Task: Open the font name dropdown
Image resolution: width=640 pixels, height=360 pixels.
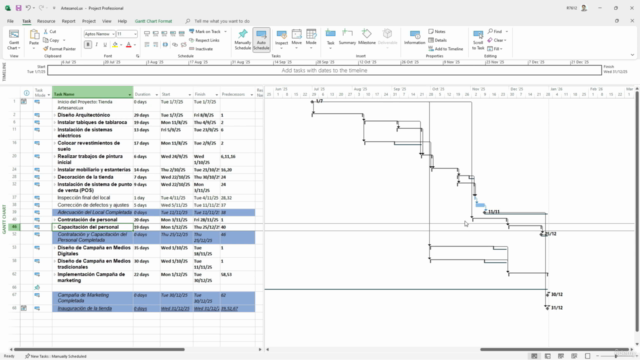Action: click(113, 34)
